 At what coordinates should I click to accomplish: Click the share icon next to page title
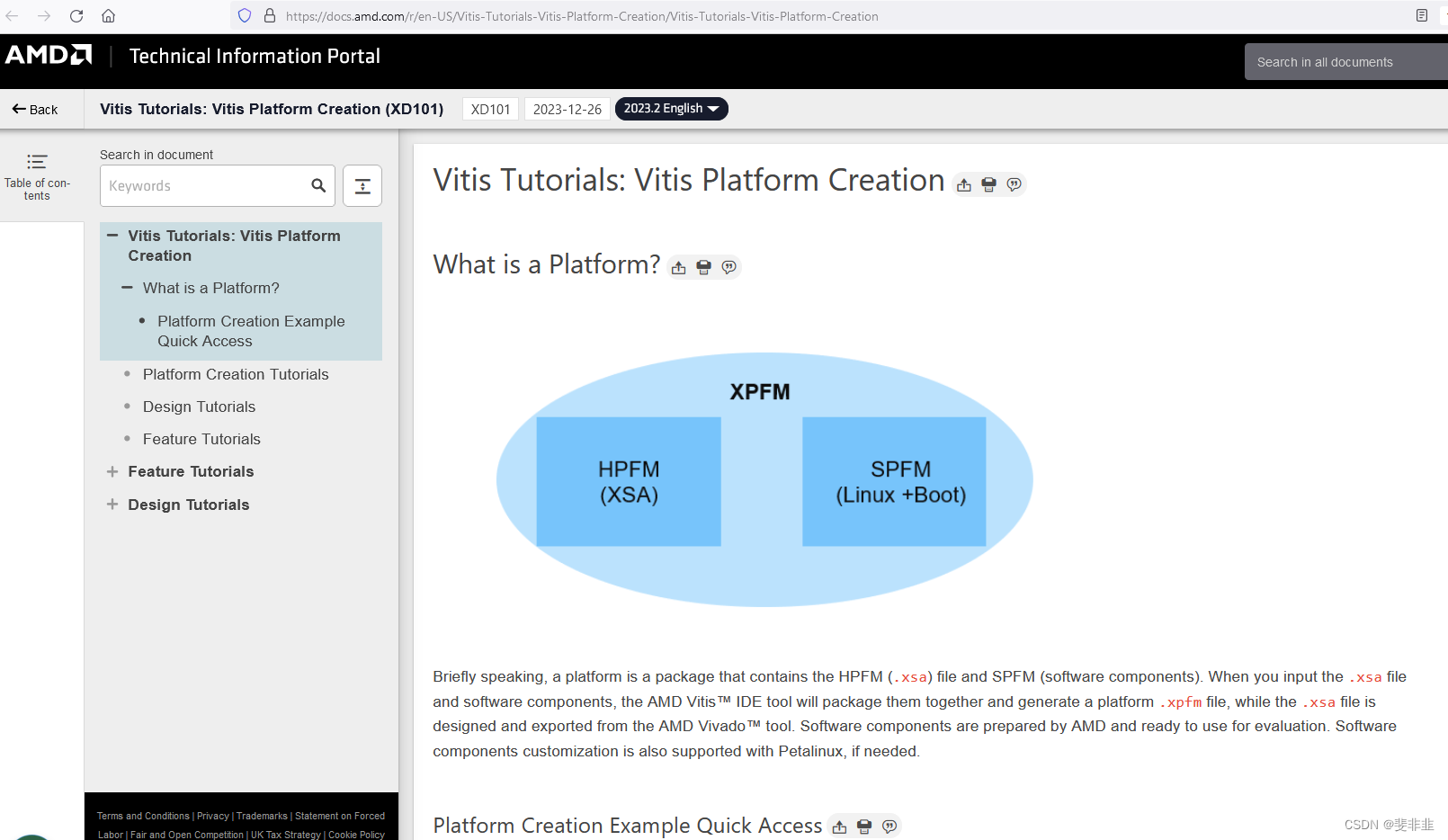962,184
